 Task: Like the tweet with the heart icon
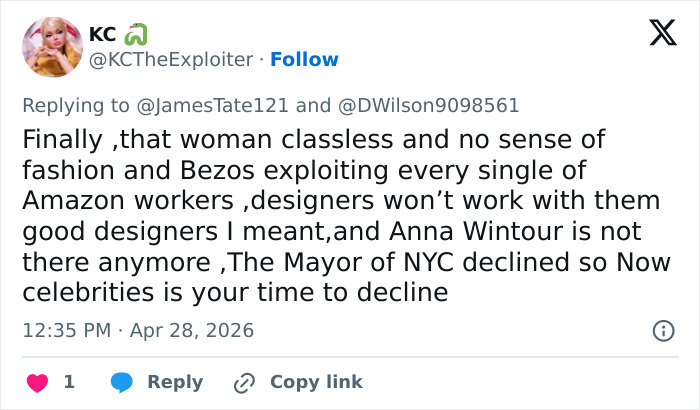coord(37,382)
